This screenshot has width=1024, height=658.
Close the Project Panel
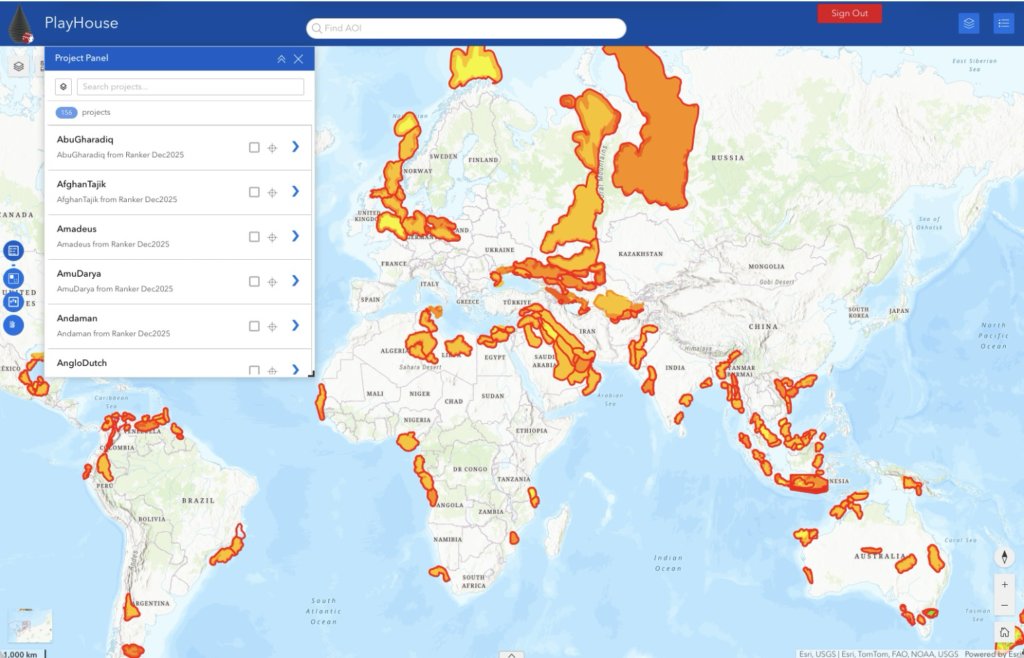(298, 59)
